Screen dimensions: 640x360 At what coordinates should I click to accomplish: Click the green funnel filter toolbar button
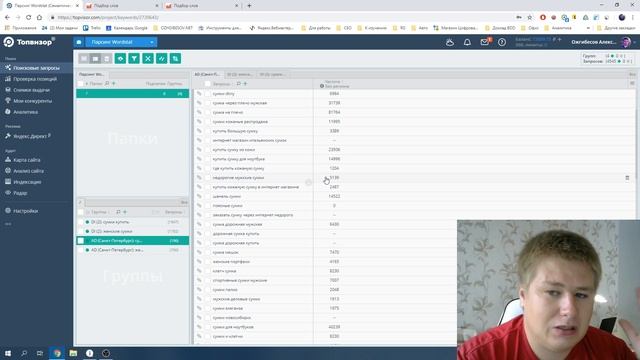point(134,59)
